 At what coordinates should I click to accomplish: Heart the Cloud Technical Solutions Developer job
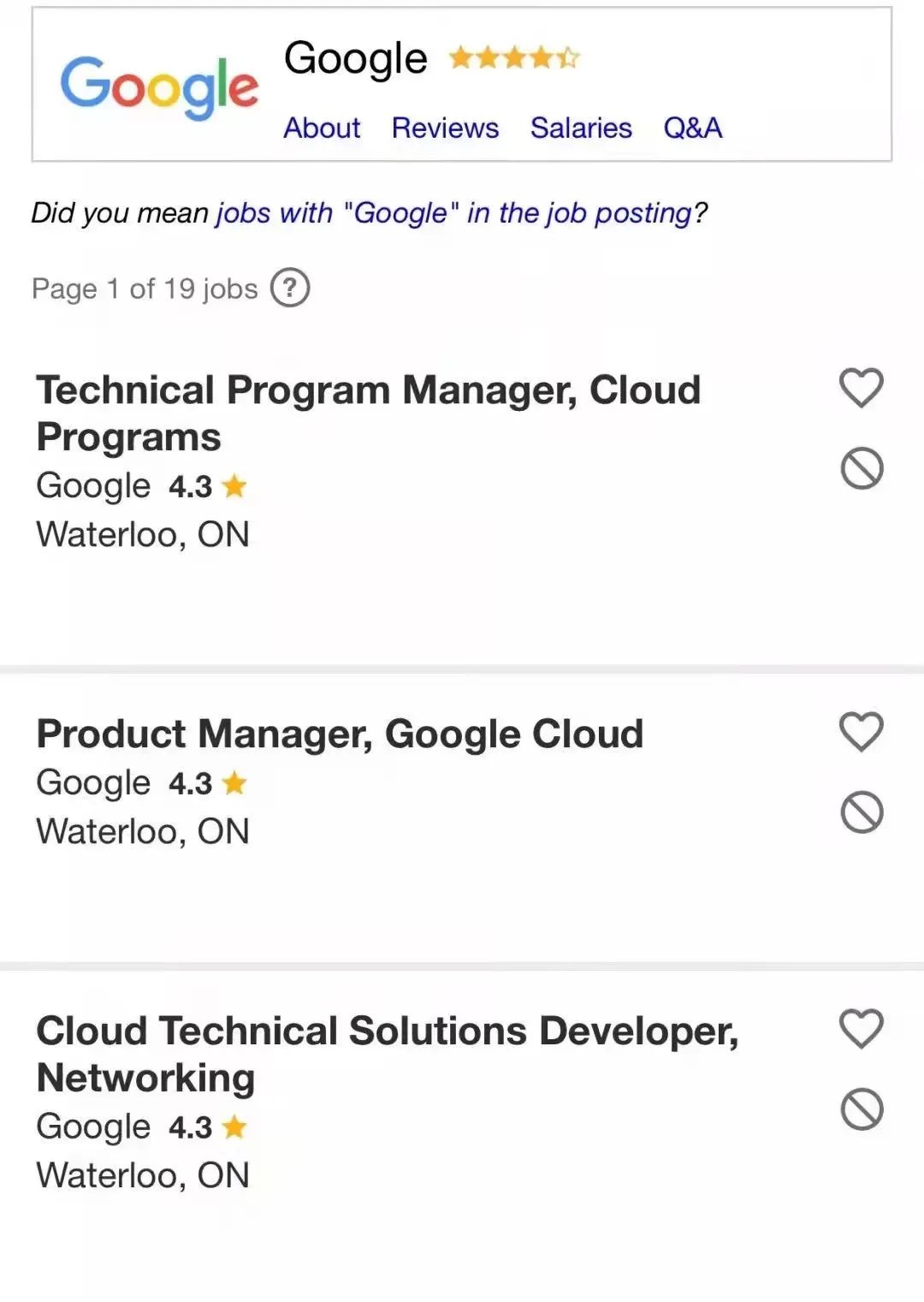[861, 1029]
